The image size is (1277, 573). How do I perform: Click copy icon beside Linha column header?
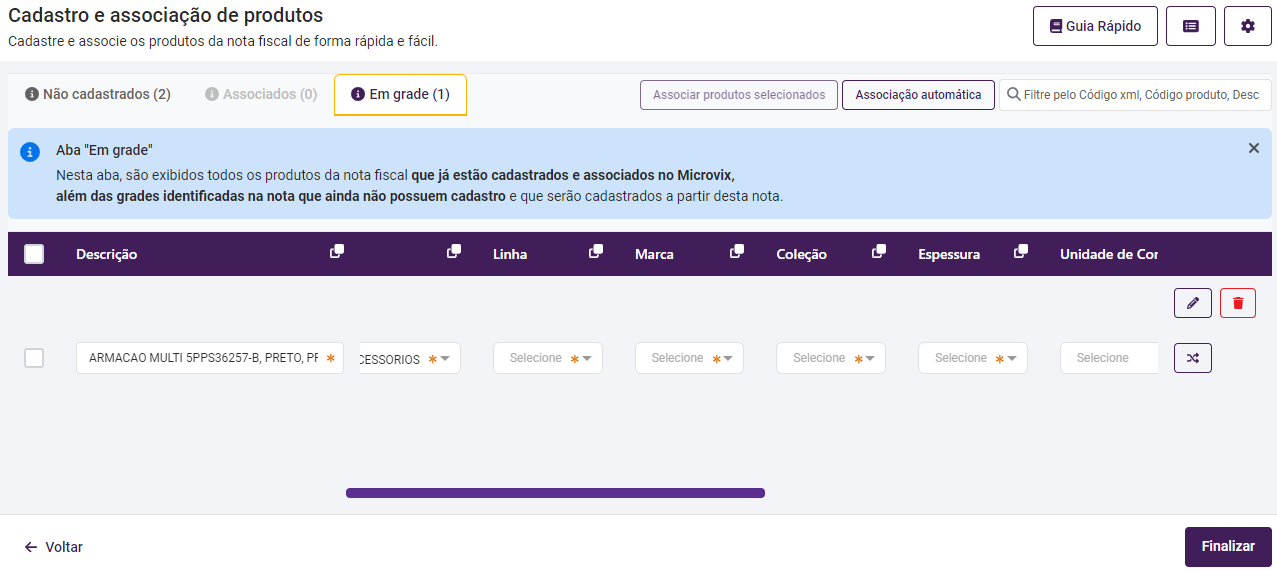pyautogui.click(x=596, y=252)
